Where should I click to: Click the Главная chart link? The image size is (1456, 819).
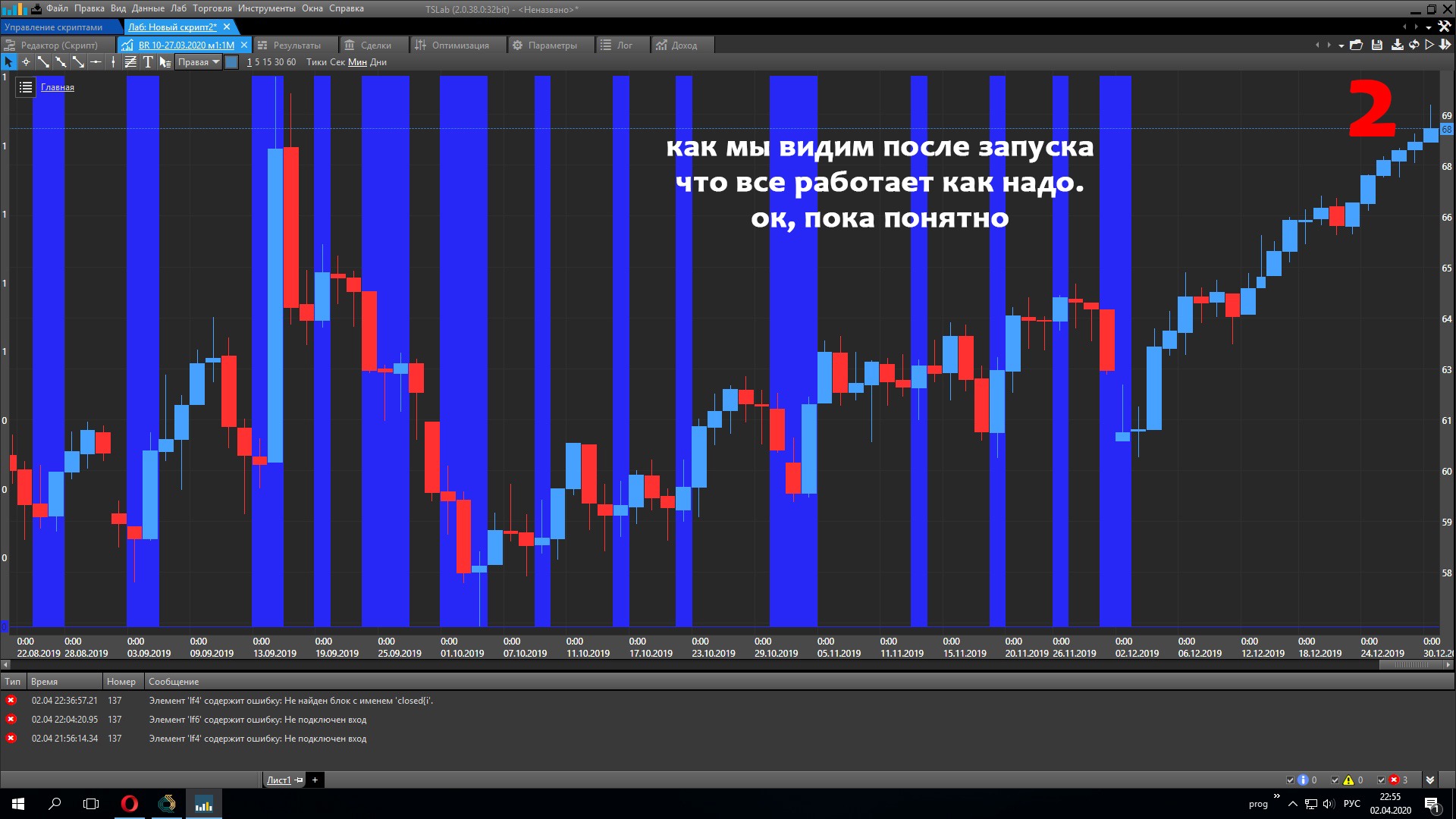pyautogui.click(x=58, y=87)
